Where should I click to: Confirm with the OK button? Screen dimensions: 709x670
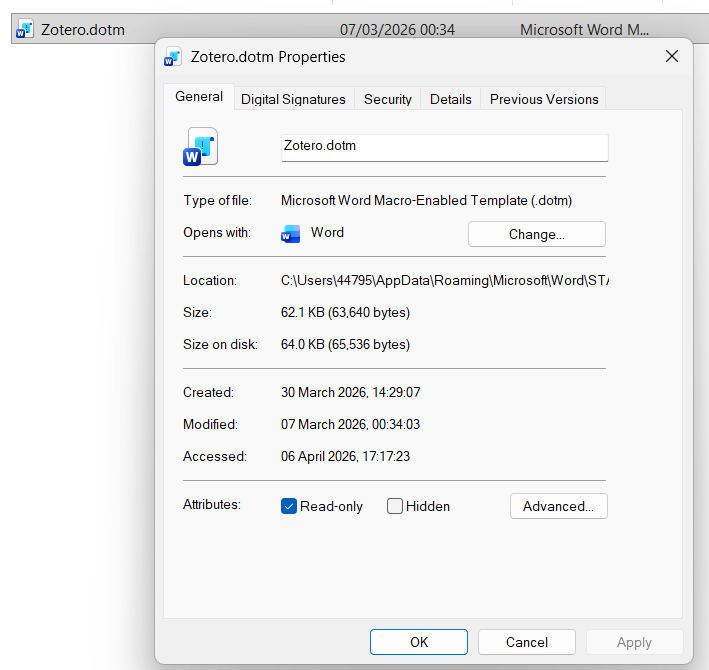pos(419,642)
